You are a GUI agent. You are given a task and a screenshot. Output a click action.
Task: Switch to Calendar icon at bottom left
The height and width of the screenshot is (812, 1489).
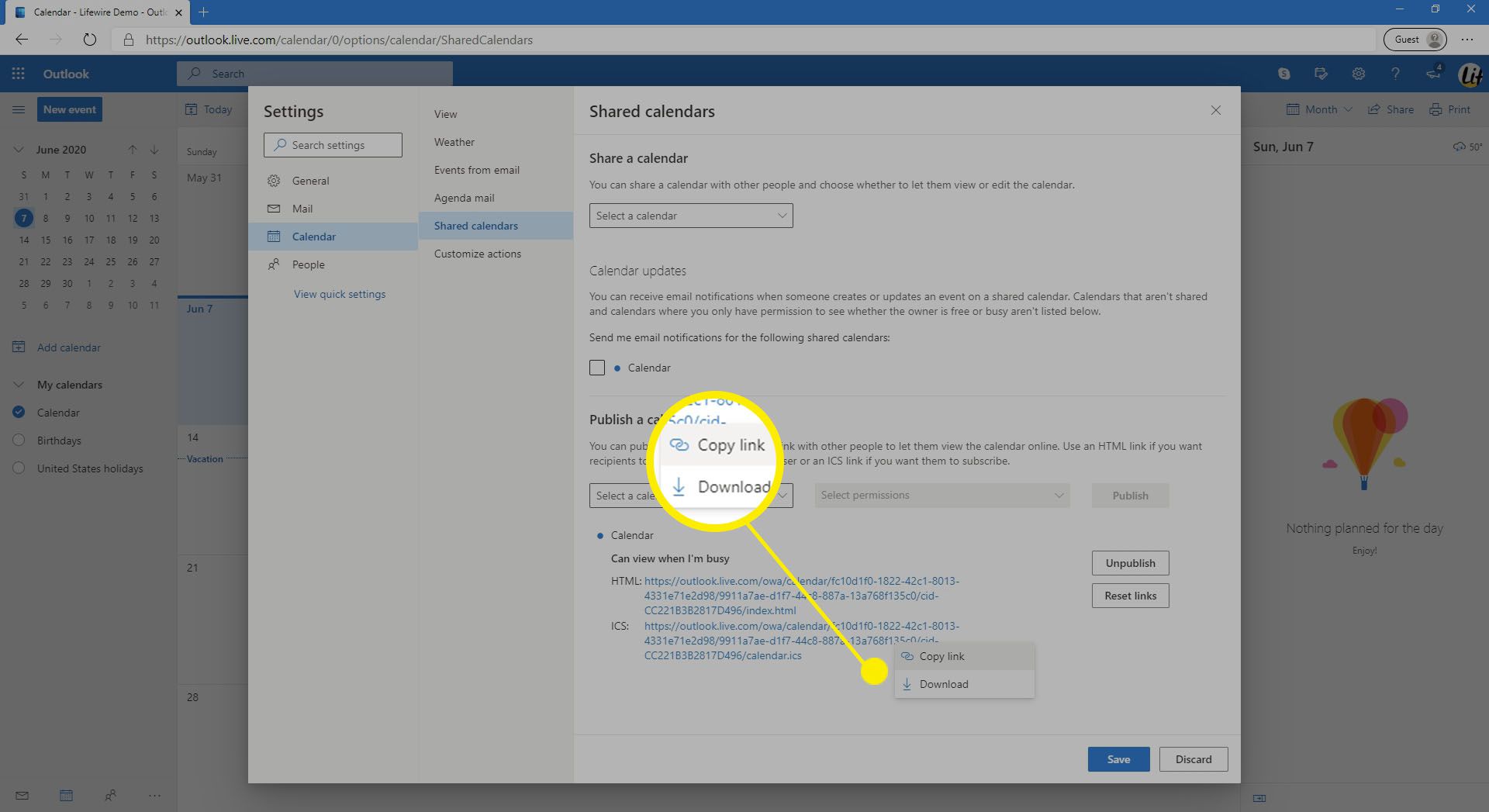click(66, 795)
